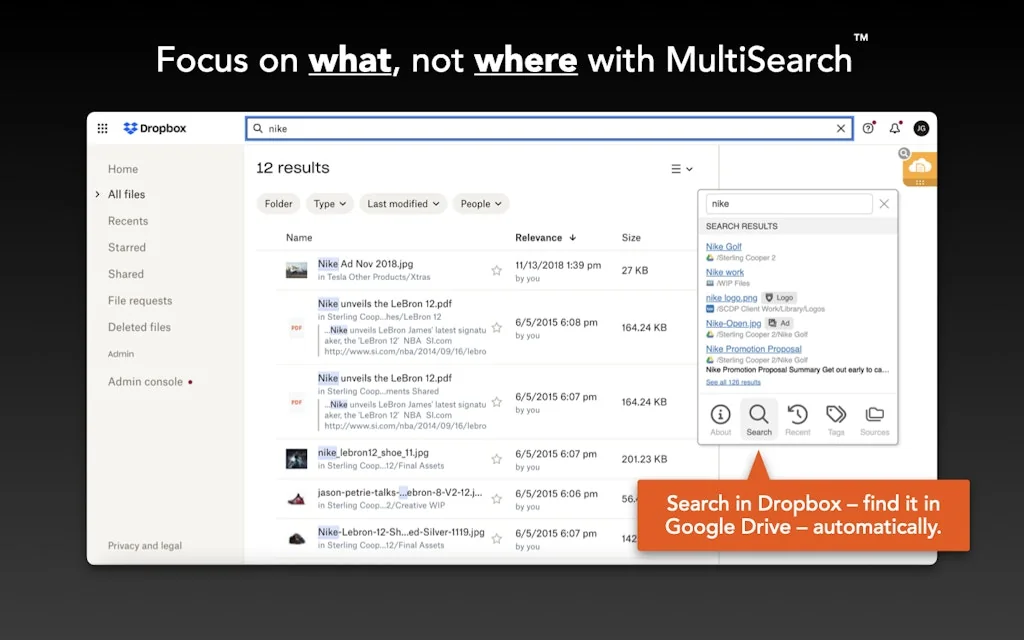Click the help question mark icon
Screen dimensions: 1024x640
click(x=868, y=129)
